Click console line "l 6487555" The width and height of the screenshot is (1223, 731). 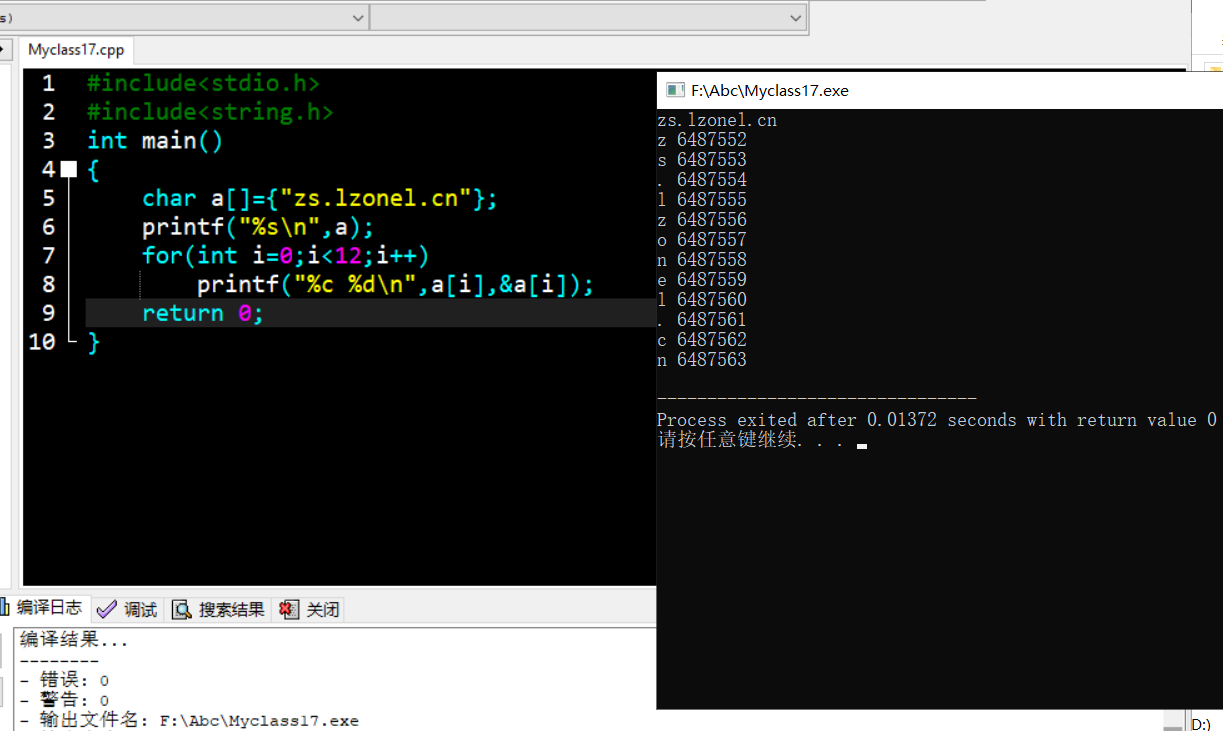[x=702, y=200]
